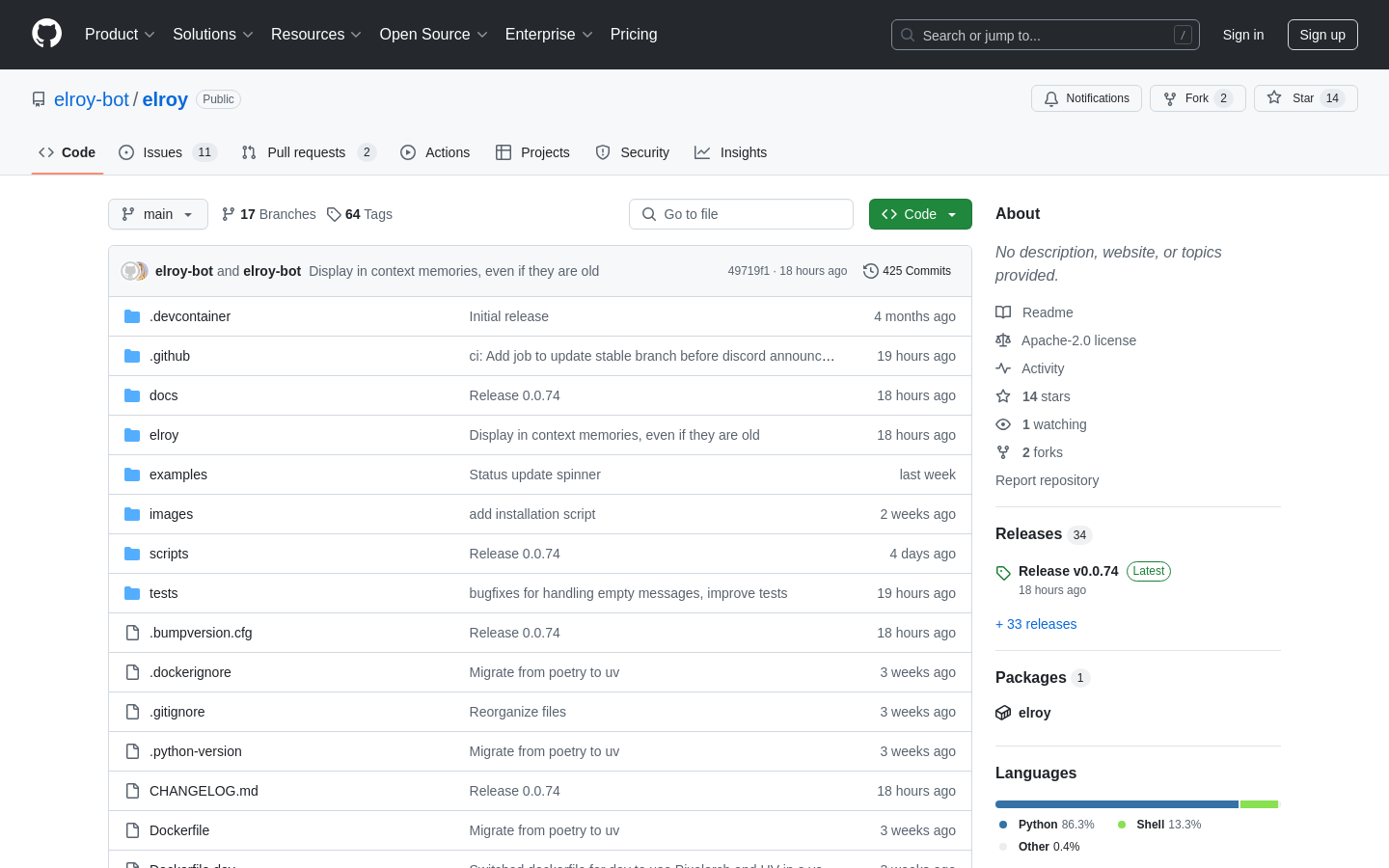Go to the Projects tab
1389x868 pixels.
532,152
